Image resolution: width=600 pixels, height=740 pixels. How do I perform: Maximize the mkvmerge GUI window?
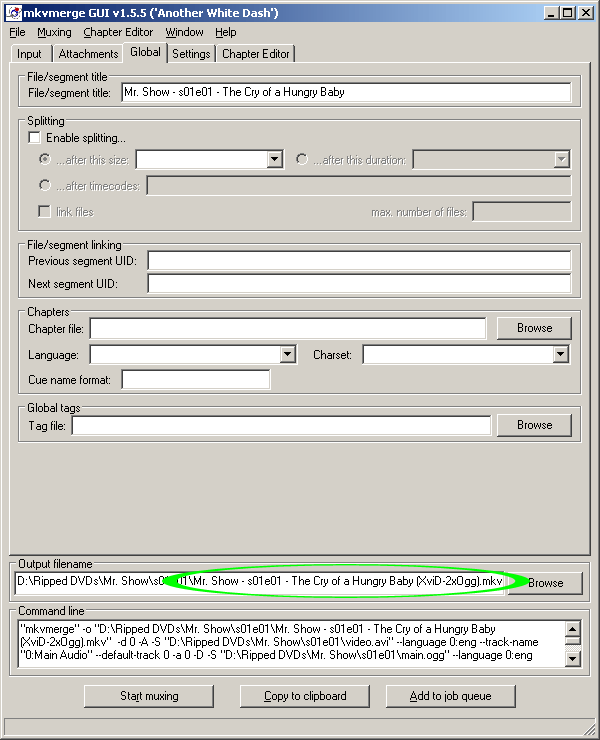(567, 13)
